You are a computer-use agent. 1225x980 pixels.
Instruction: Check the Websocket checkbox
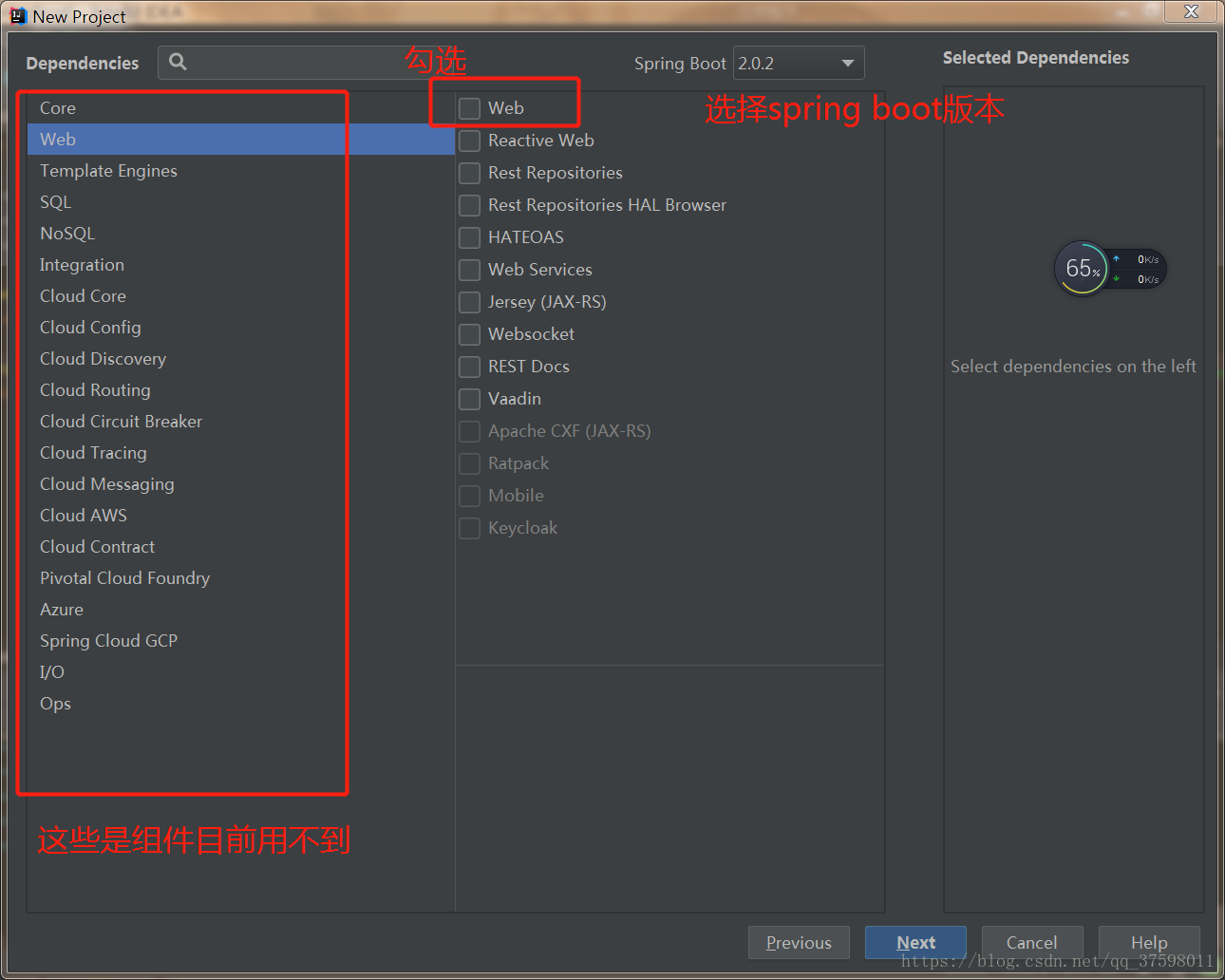[x=469, y=334]
